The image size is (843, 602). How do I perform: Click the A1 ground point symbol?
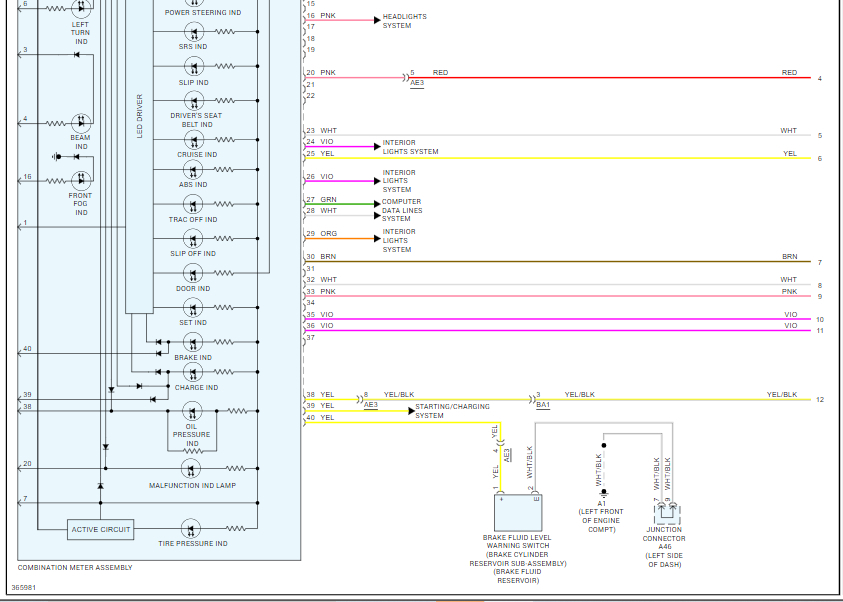(603, 493)
